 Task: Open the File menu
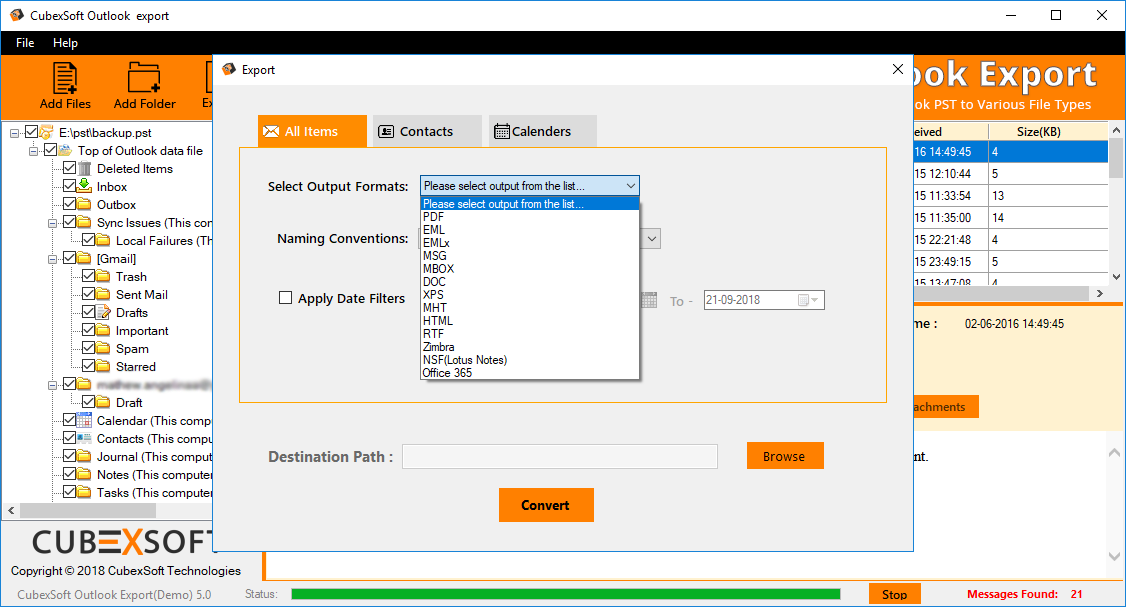pyautogui.click(x=25, y=43)
